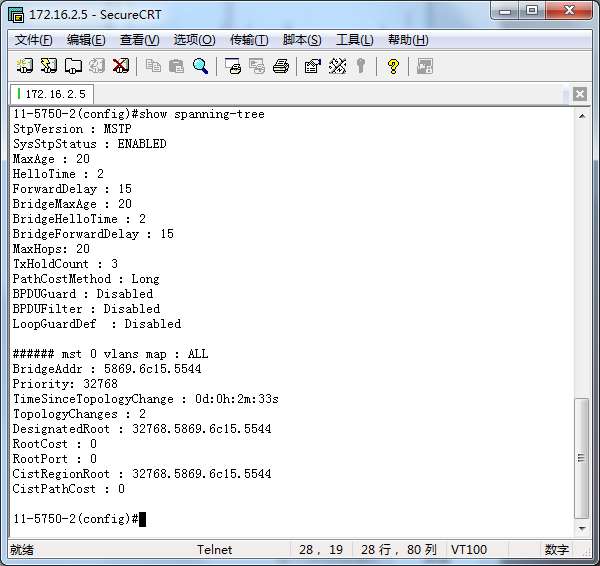Select the 172.16.2.5 session tab
The image size is (600, 566).
pyautogui.click(x=52, y=94)
